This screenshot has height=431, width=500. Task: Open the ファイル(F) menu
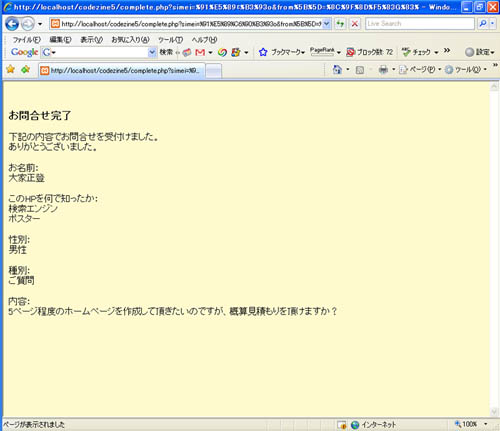point(26,40)
